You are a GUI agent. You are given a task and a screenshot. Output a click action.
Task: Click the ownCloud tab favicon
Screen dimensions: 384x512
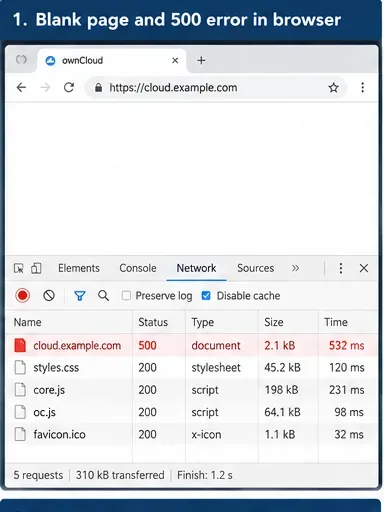point(50,61)
